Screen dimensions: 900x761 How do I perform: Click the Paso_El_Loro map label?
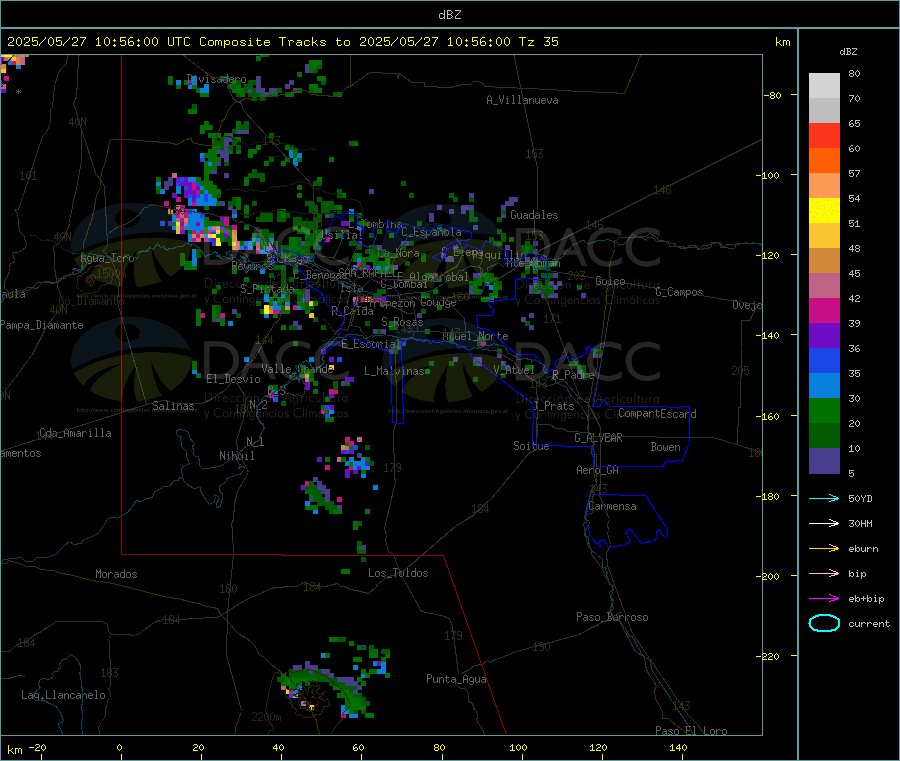click(692, 731)
